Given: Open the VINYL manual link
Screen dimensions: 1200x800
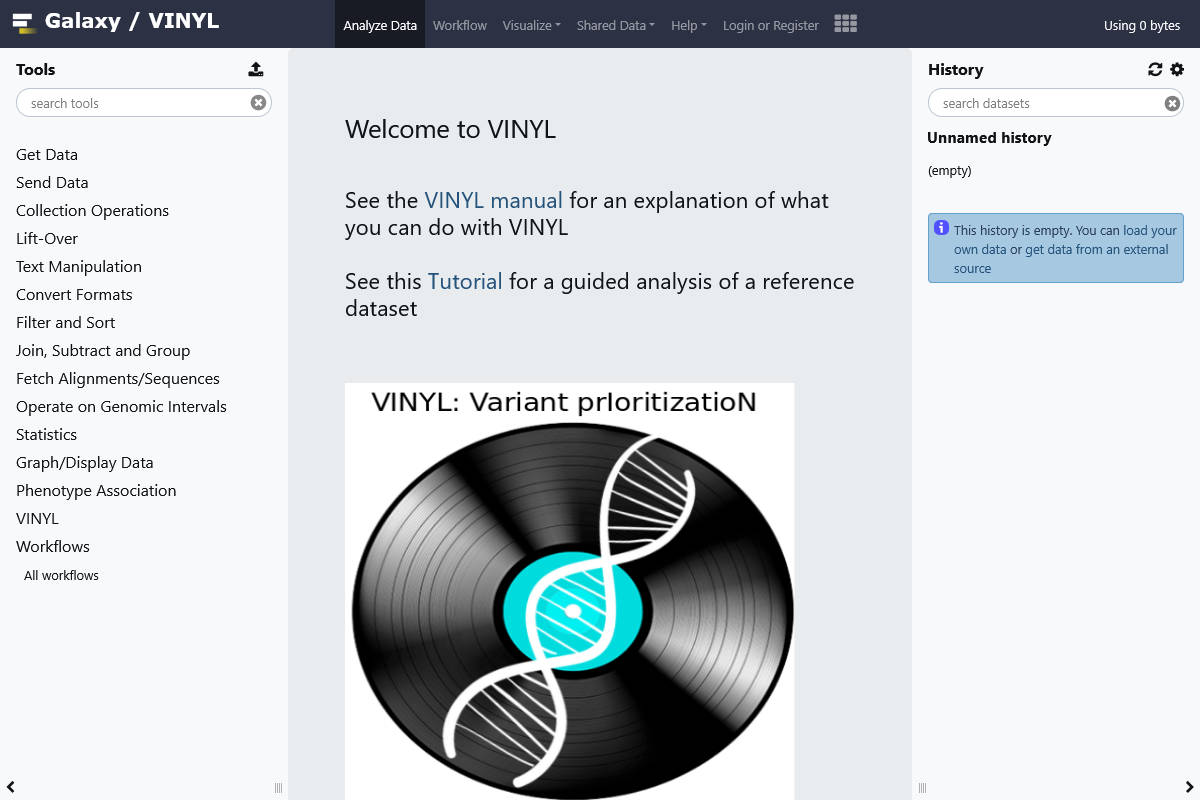Looking at the screenshot, I should click(492, 200).
